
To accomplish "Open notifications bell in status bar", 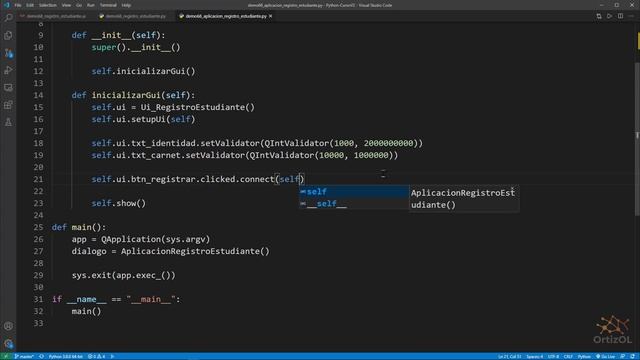I will pos(633,356).
